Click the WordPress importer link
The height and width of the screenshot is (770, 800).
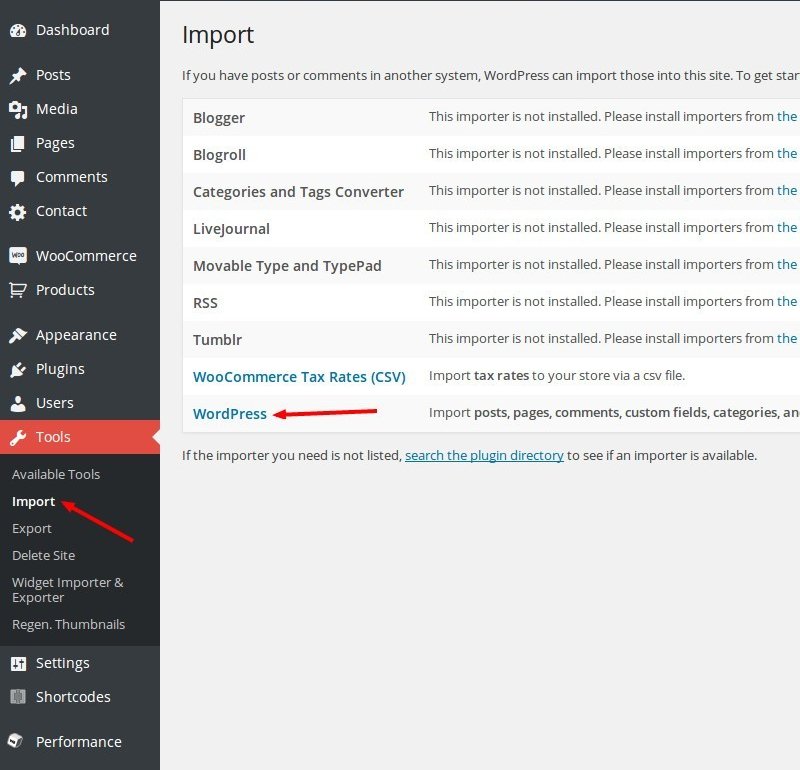click(x=230, y=414)
